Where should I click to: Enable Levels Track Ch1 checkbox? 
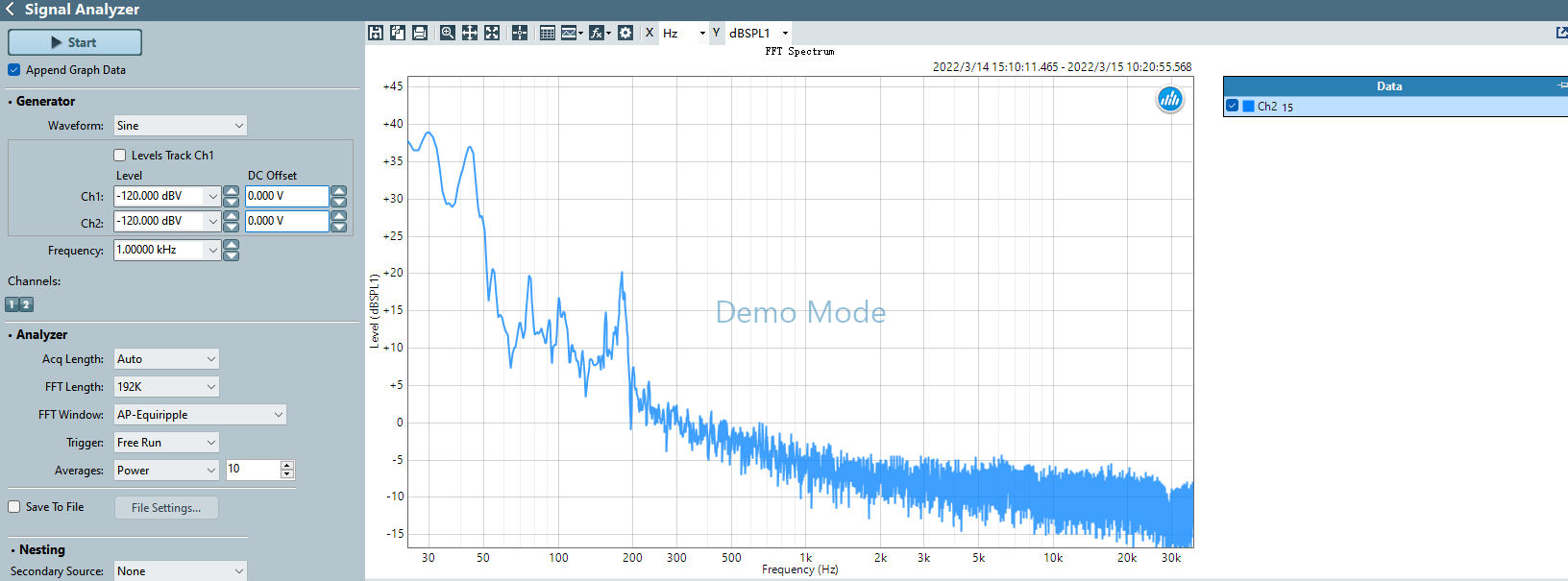120,156
